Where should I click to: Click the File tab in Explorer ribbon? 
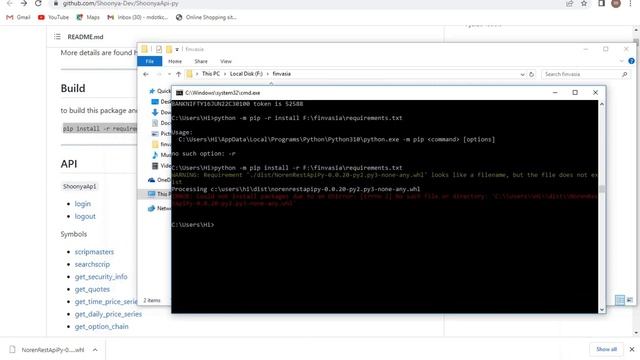click(150, 61)
